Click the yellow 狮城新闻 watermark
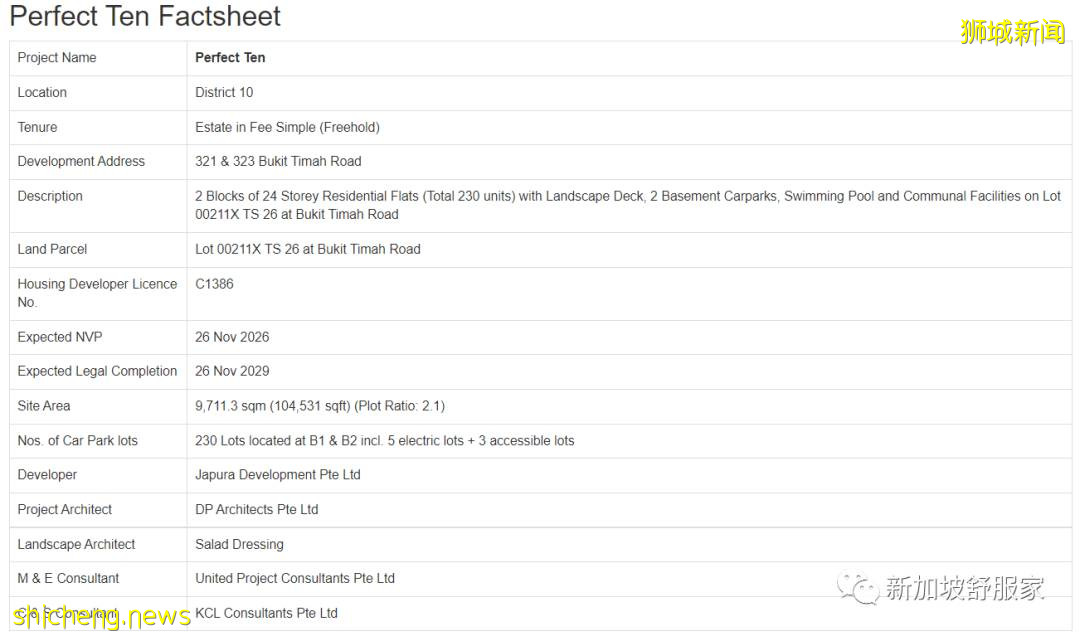Image resolution: width=1080 pixels, height=636 pixels. click(x=1012, y=32)
